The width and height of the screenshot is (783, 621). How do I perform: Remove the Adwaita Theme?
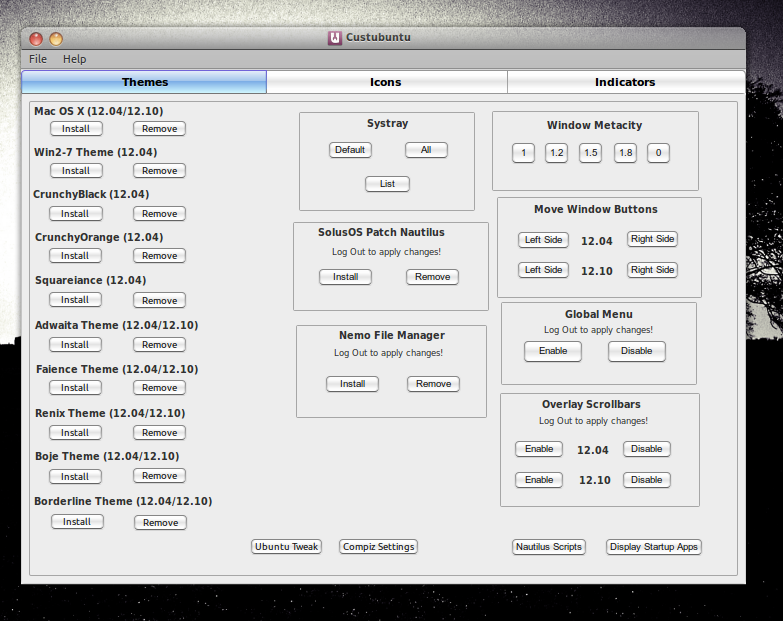(159, 344)
